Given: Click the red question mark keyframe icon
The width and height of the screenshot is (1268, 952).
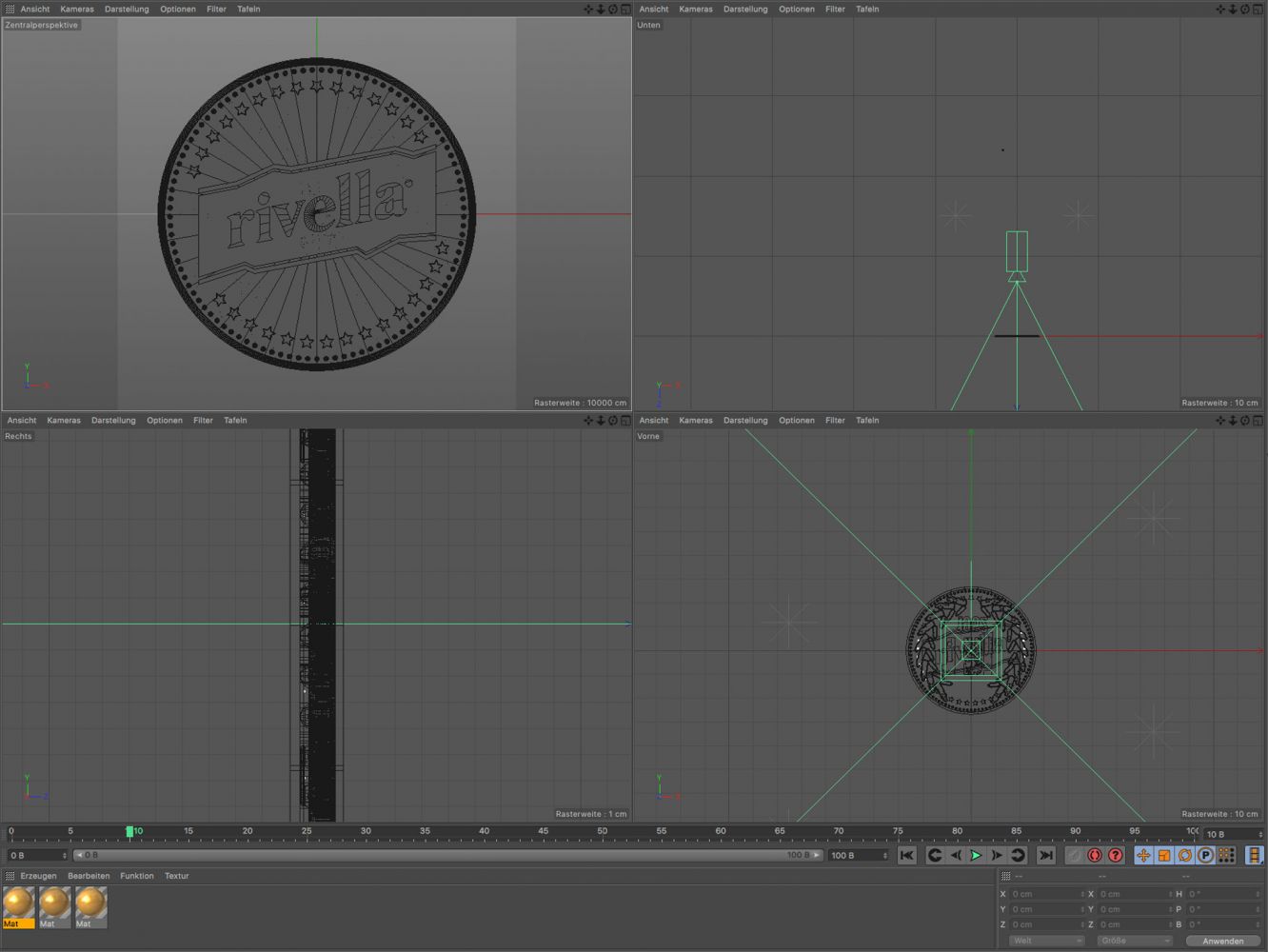Looking at the screenshot, I should point(1116,855).
